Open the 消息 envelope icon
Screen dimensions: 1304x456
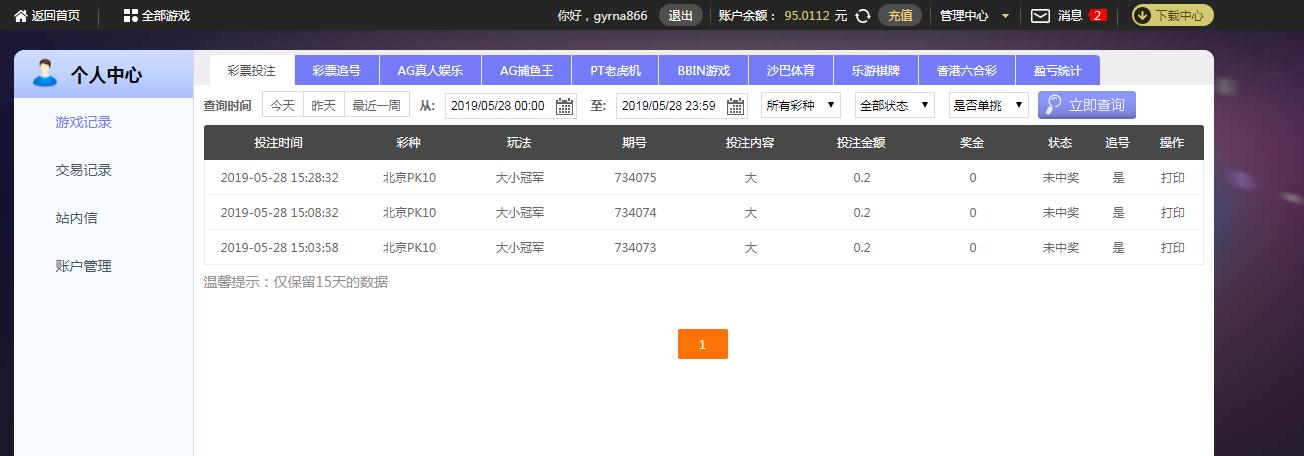1040,15
